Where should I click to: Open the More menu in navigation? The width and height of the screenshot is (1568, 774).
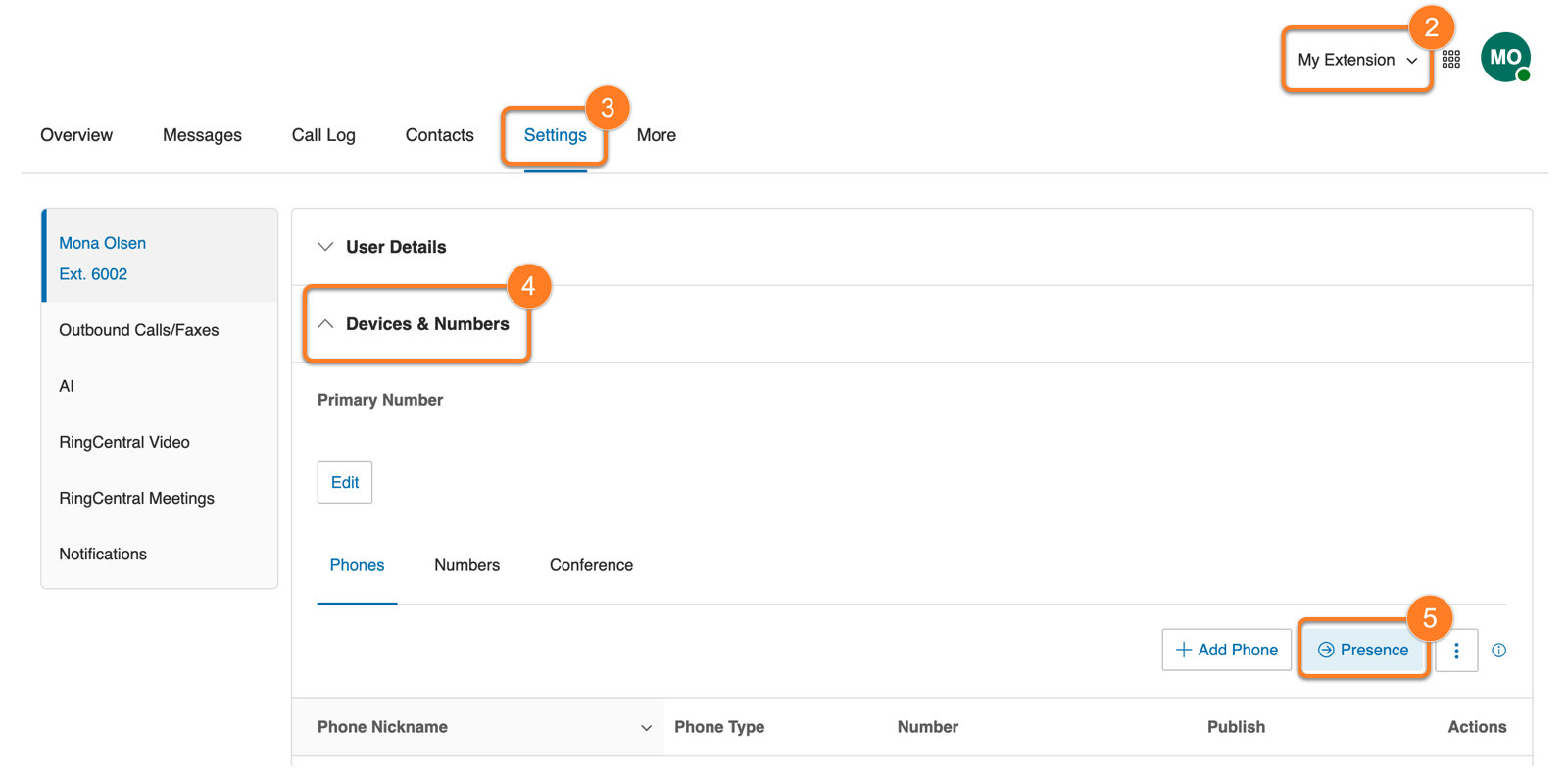656,135
